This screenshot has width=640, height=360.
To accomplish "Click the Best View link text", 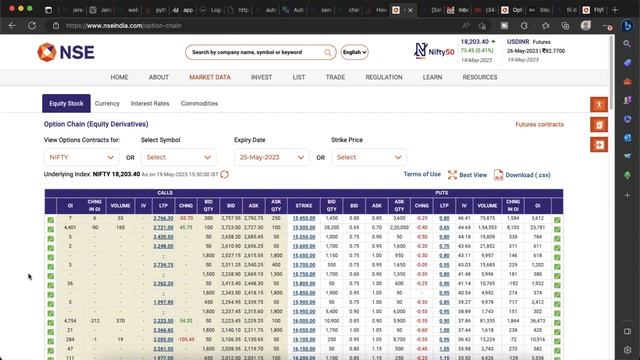I will [473, 175].
